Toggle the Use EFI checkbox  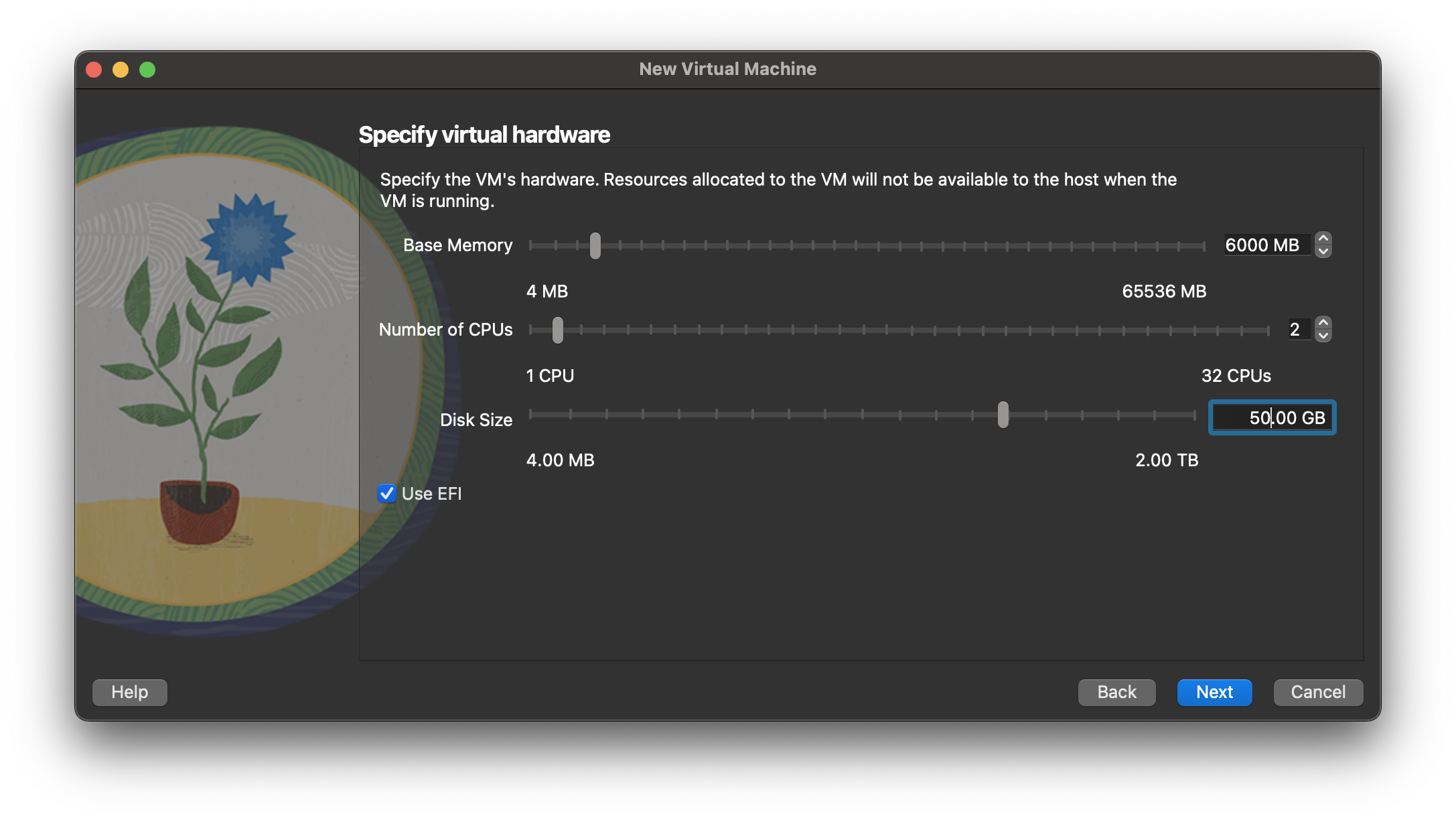pyautogui.click(x=386, y=494)
